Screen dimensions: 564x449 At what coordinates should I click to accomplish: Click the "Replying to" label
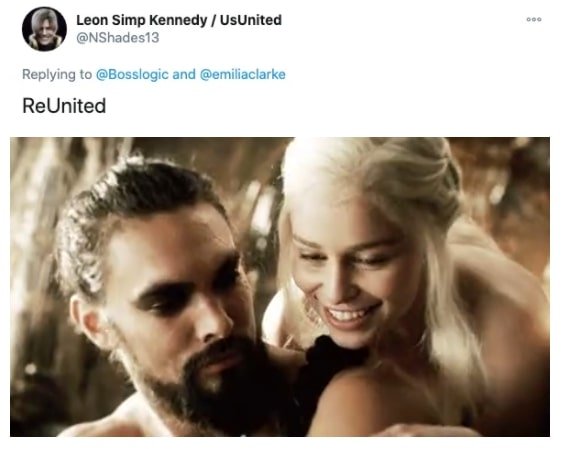pos(57,74)
